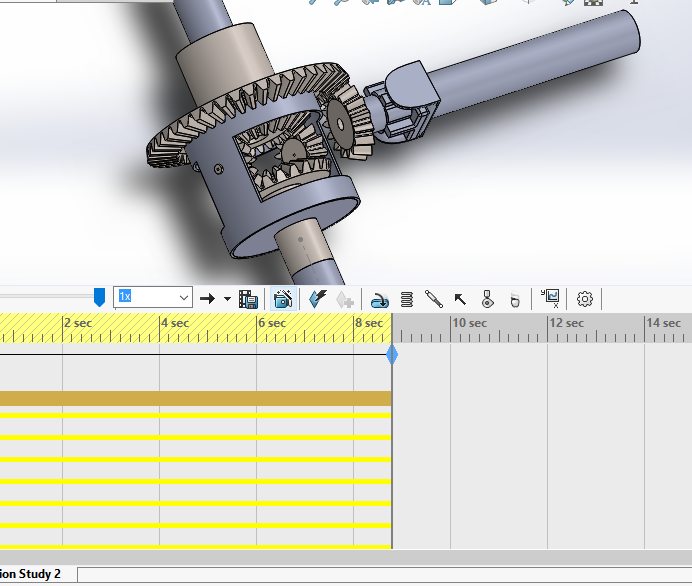Click the 14 sec mark on time ruler

coord(664,323)
